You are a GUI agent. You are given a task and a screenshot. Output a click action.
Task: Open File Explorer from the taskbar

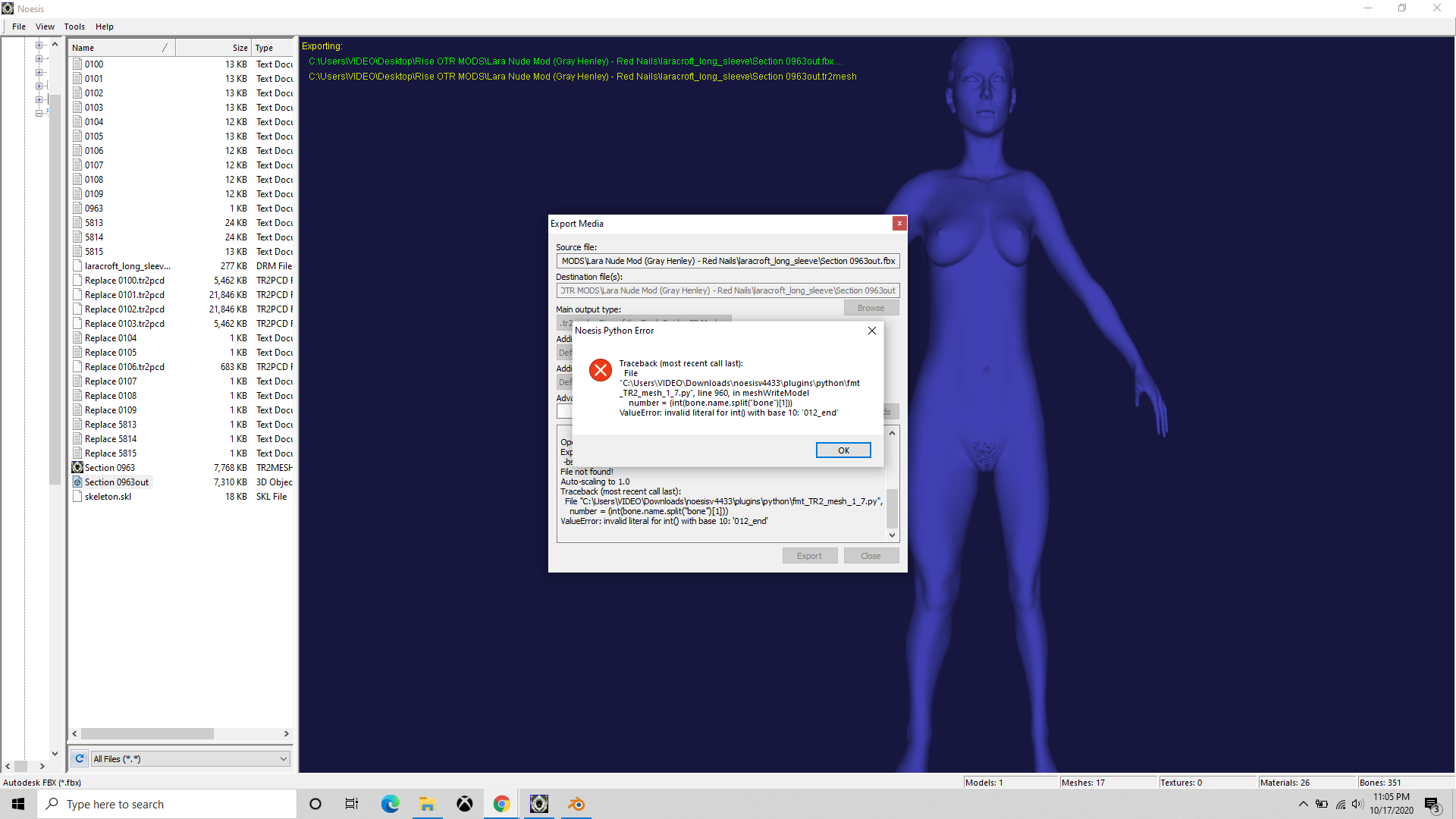427,804
